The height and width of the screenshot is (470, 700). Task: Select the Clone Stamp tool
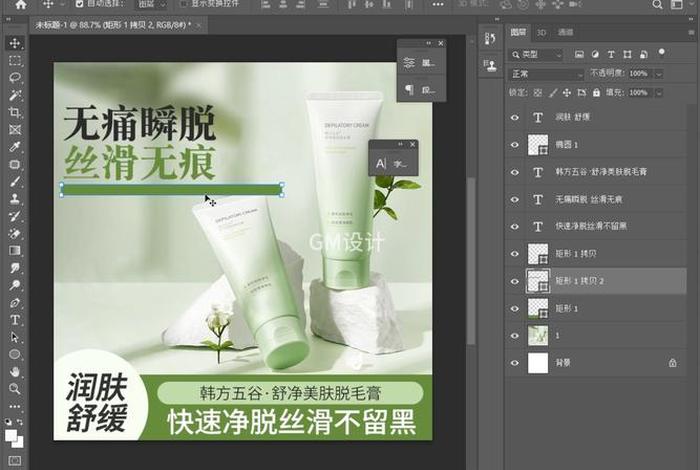coord(15,199)
